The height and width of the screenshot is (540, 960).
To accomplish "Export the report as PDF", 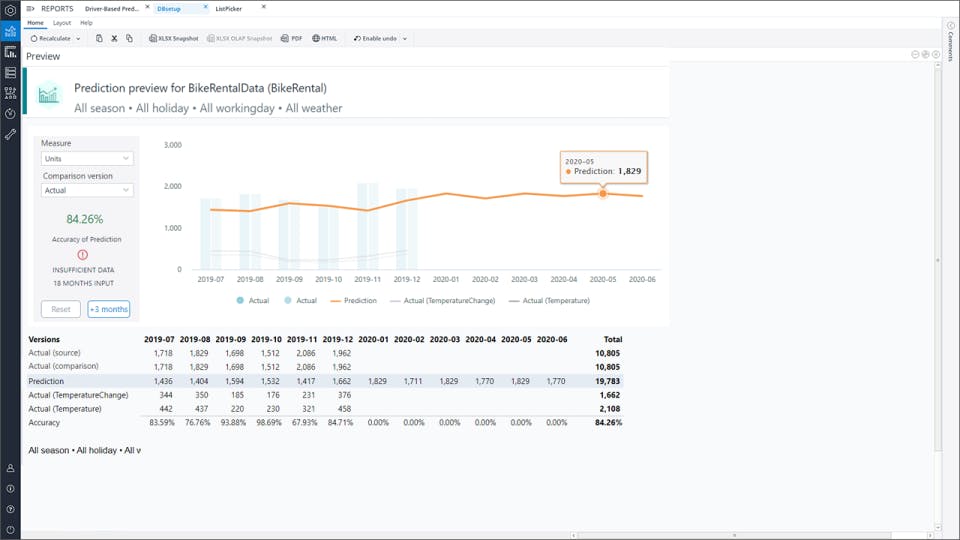I will tap(291, 39).
